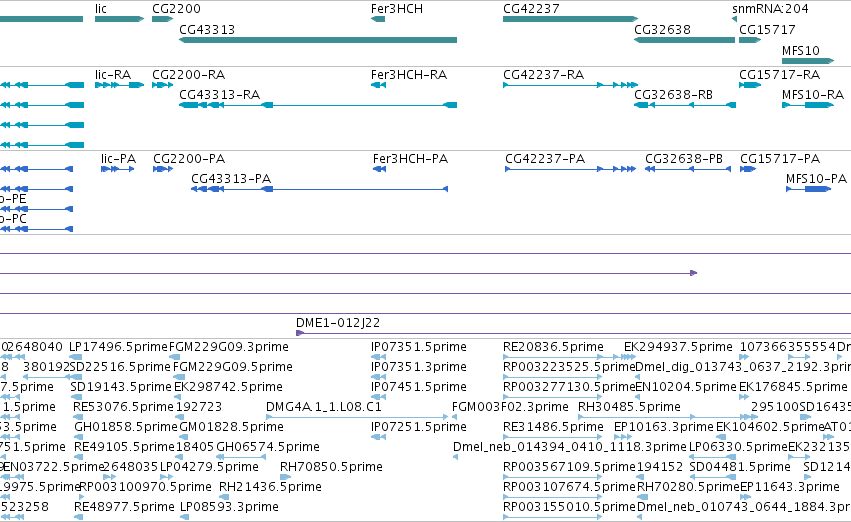Image resolution: width=851 pixels, height=522 pixels.
Task: Select the Fer3HCH gene label
Action: tap(397, 9)
